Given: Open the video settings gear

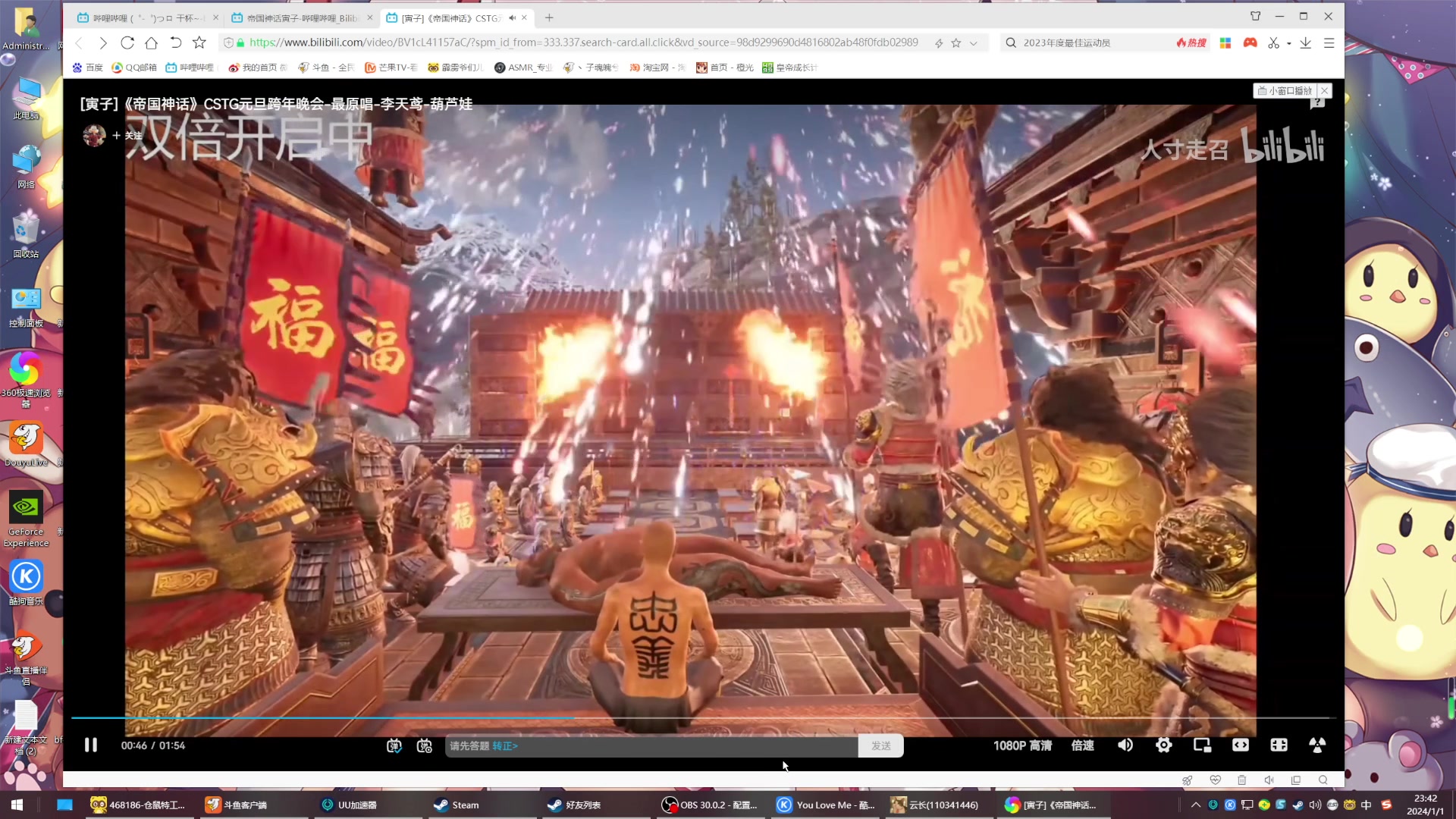Looking at the screenshot, I should [1163, 745].
